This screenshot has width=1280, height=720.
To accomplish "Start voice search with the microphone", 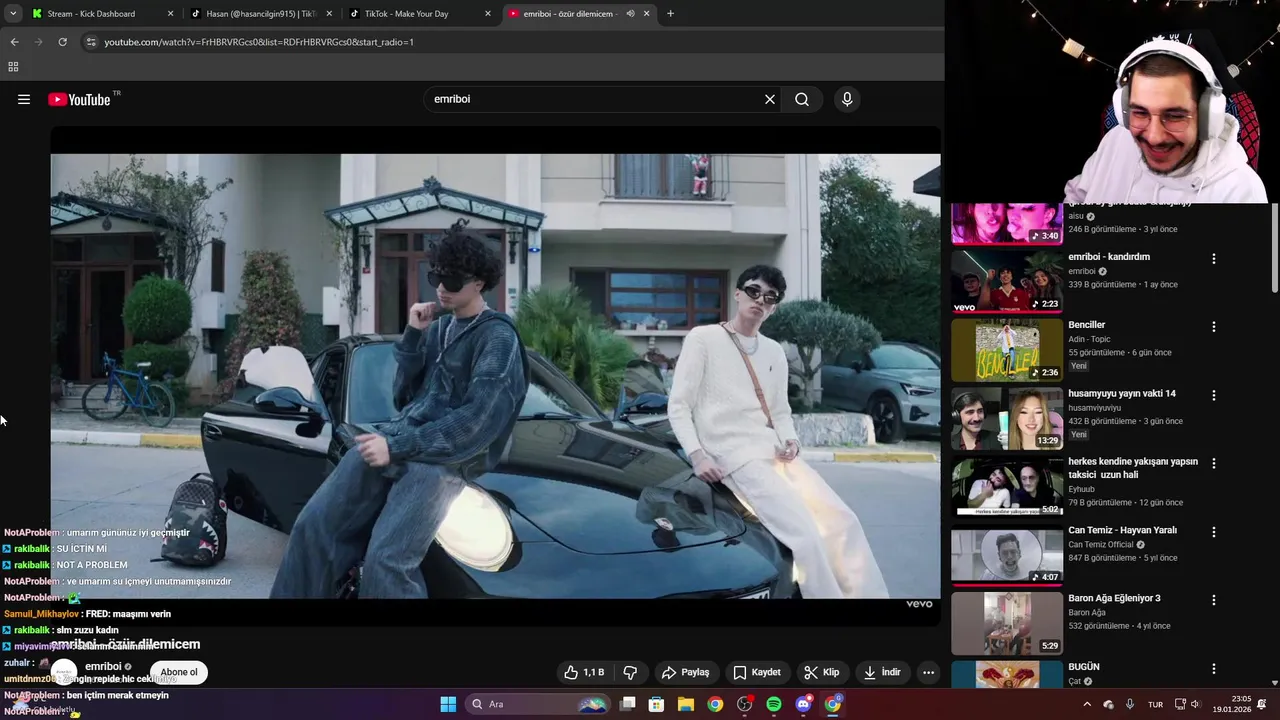I will pyautogui.click(x=847, y=99).
